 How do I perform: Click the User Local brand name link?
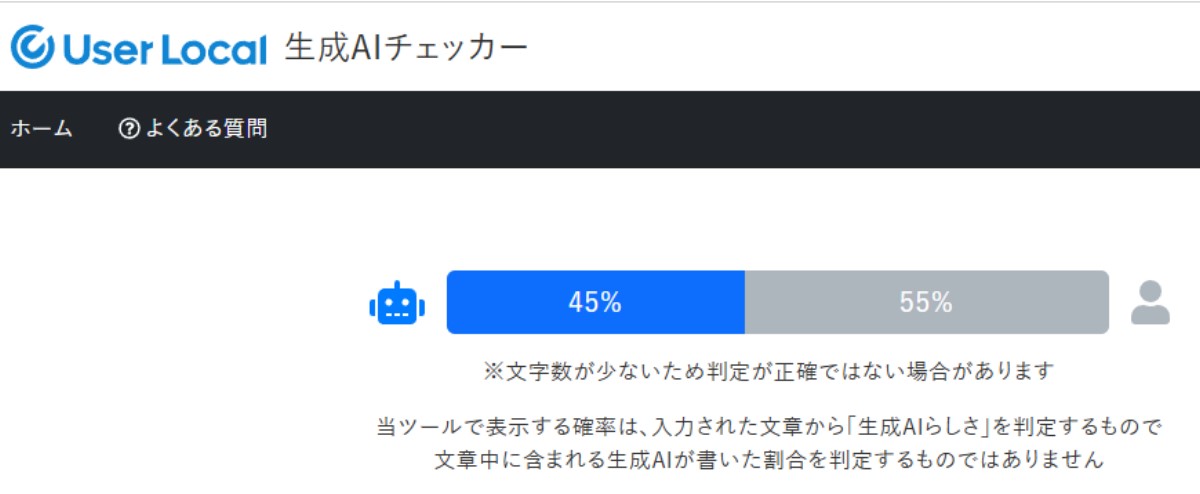[x=165, y=49]
